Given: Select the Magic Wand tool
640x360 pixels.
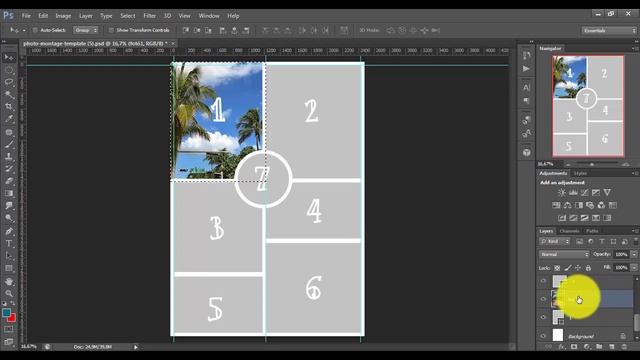Looking at the screenshot, I should 9,95.
